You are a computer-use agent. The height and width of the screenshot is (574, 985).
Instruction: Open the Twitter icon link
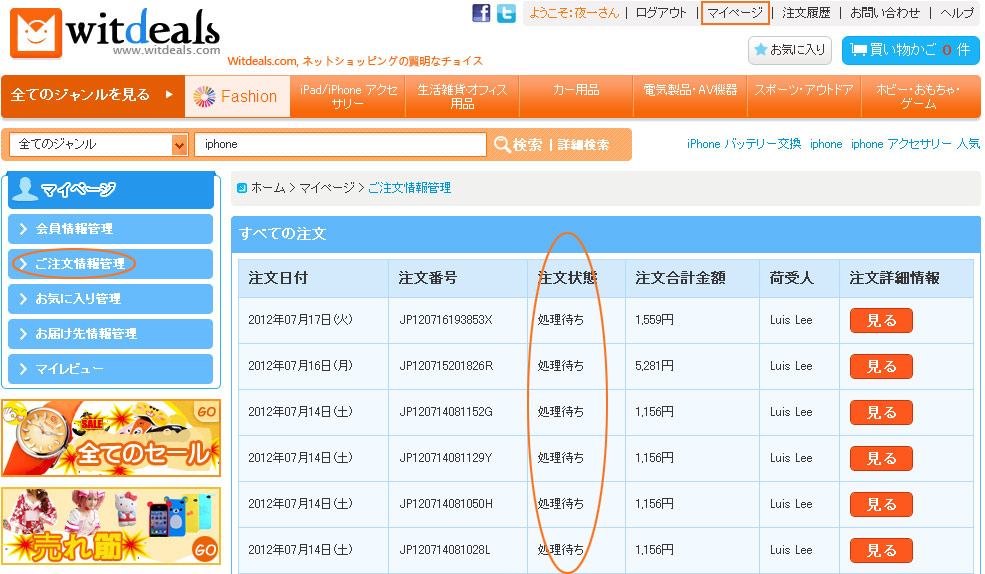[506, 13]
